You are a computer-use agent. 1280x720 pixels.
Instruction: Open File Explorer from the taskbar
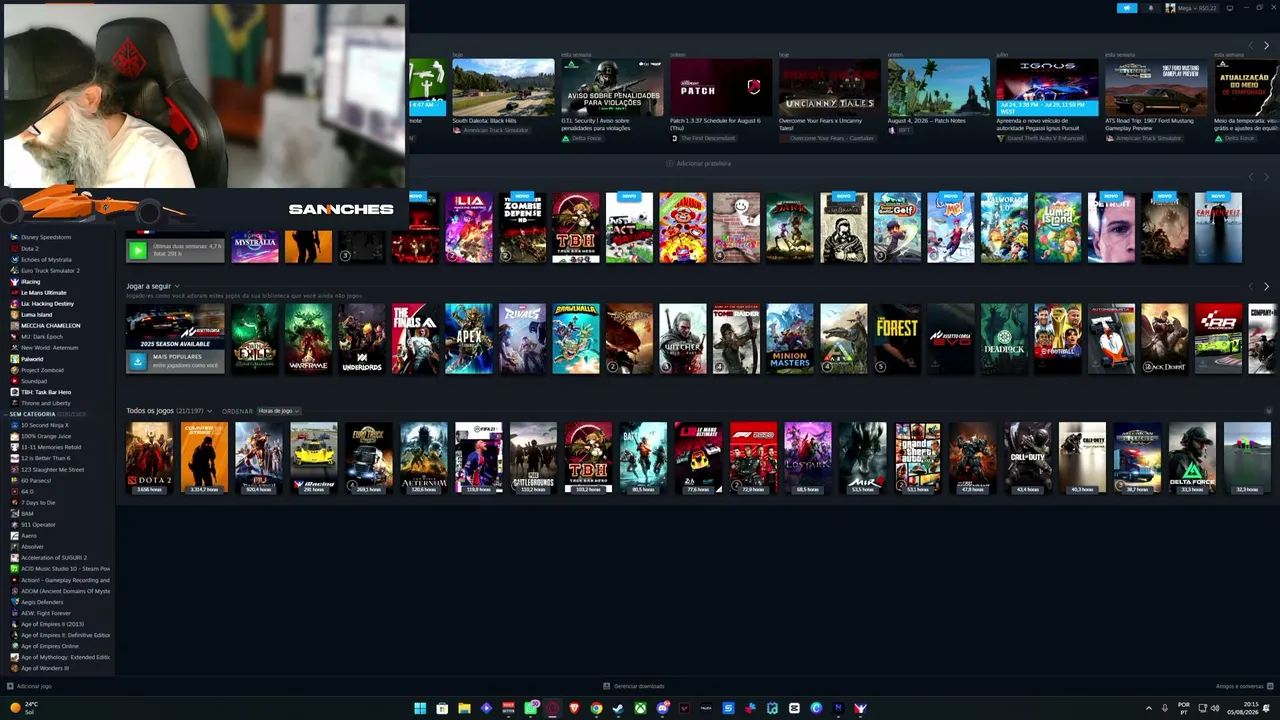pos(464,708)
